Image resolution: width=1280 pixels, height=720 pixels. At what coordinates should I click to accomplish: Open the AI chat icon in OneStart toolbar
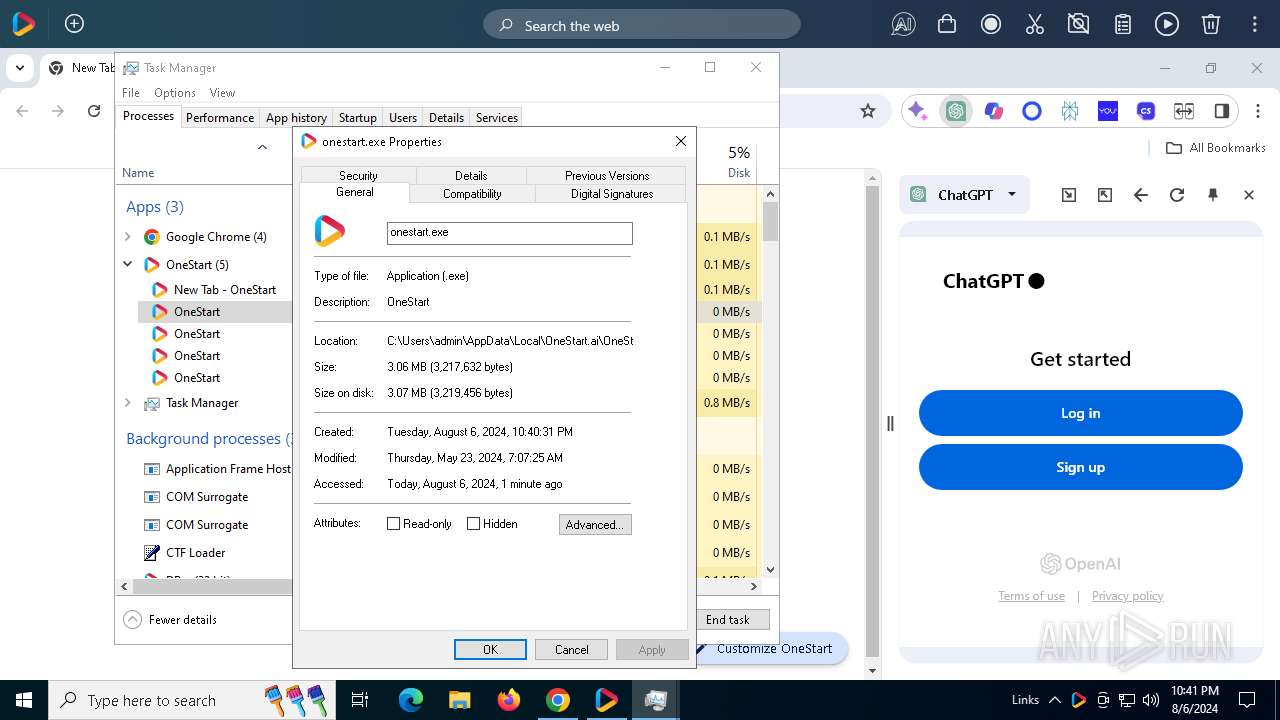[903, 25]
